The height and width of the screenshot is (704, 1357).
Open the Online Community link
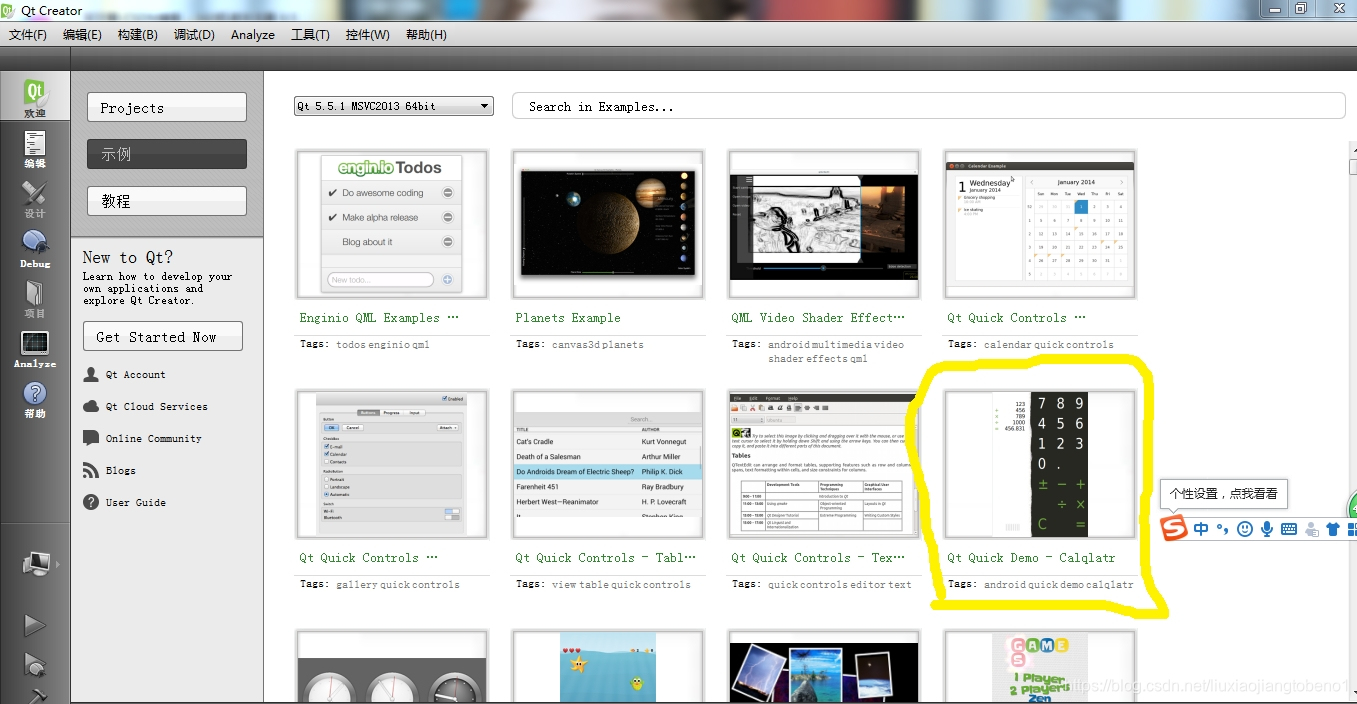coord(154,439)
